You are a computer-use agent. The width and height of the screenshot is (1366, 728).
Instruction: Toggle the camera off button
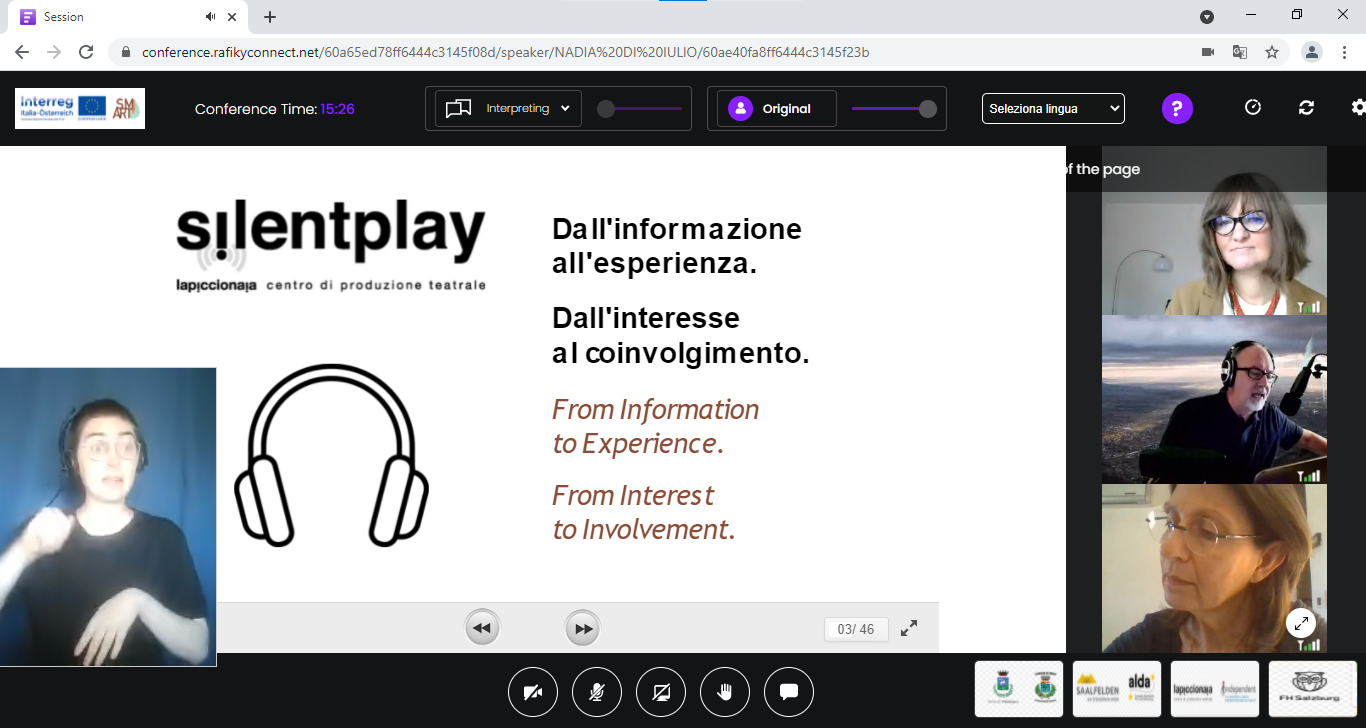(x=533, y=692)
